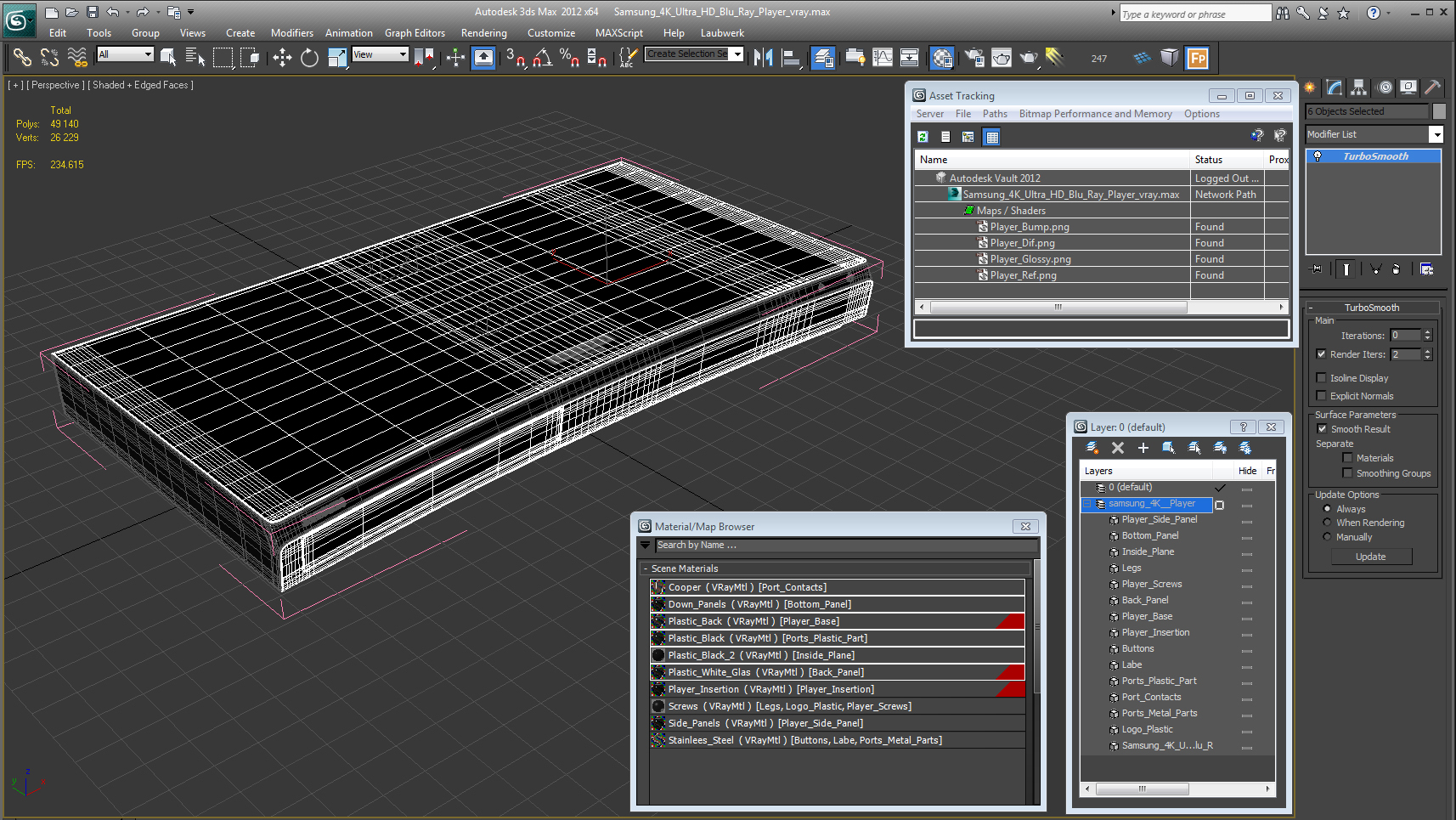Open the Material Editor icon
This screenshot has width=1456, height=820.
[x=942, y=57]
